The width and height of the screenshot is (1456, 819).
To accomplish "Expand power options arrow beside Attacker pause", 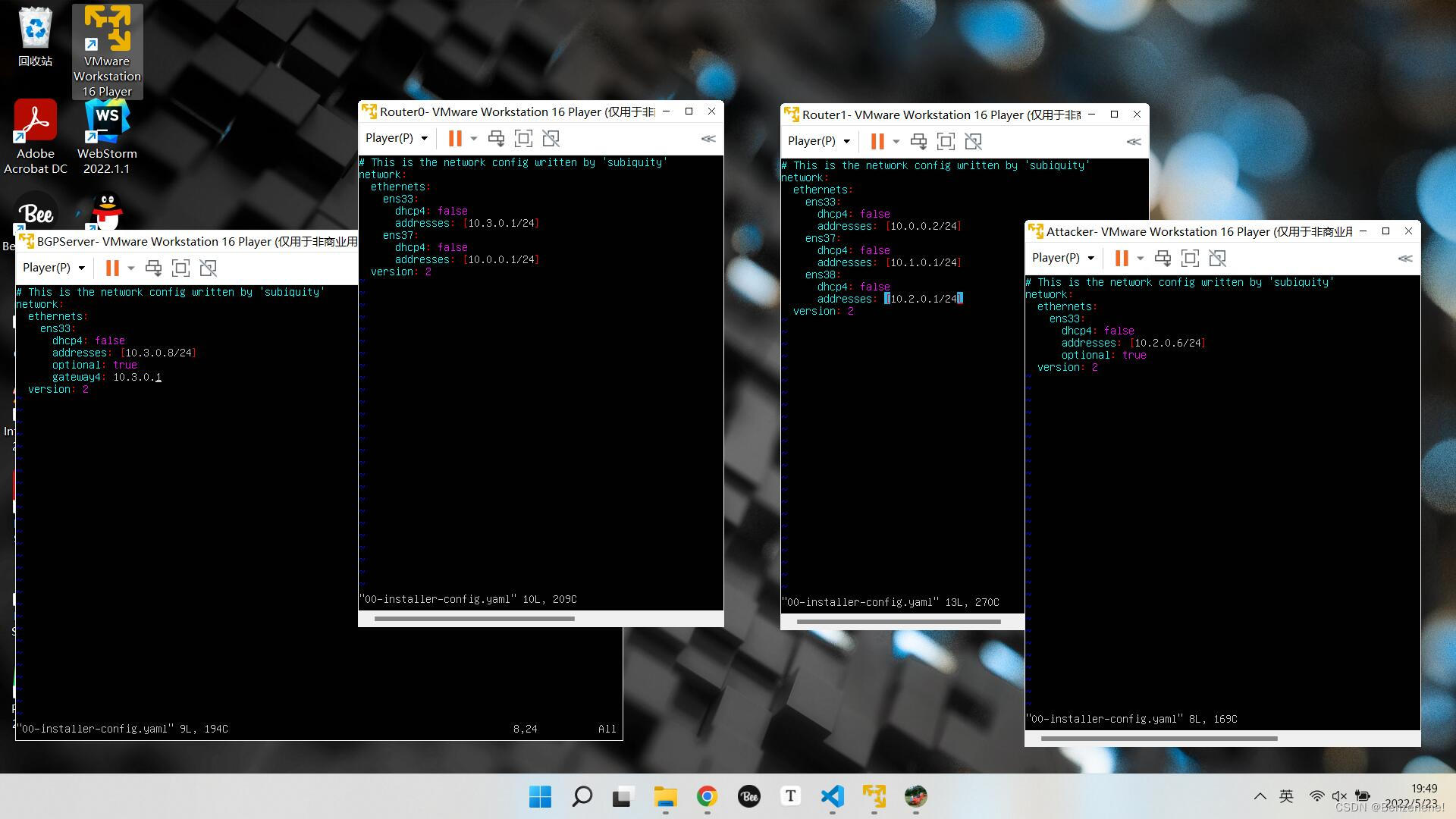I will [1141, 259].
